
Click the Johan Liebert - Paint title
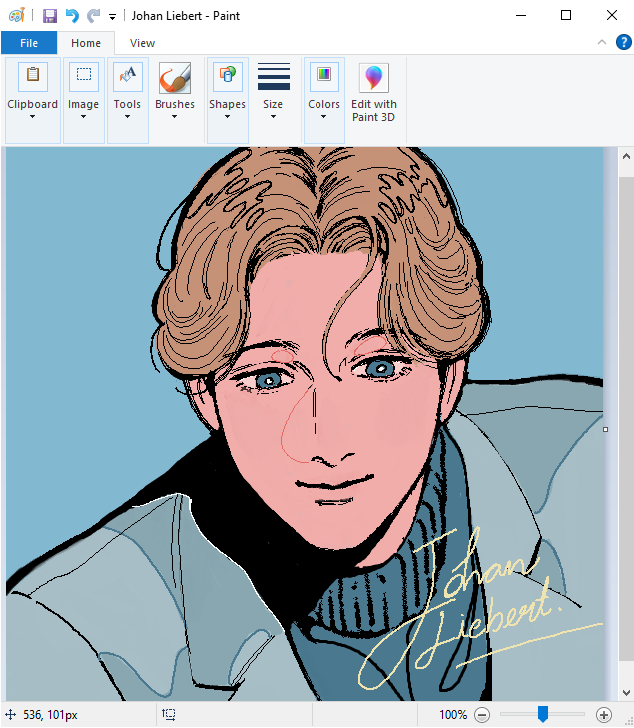pos(186,16)
